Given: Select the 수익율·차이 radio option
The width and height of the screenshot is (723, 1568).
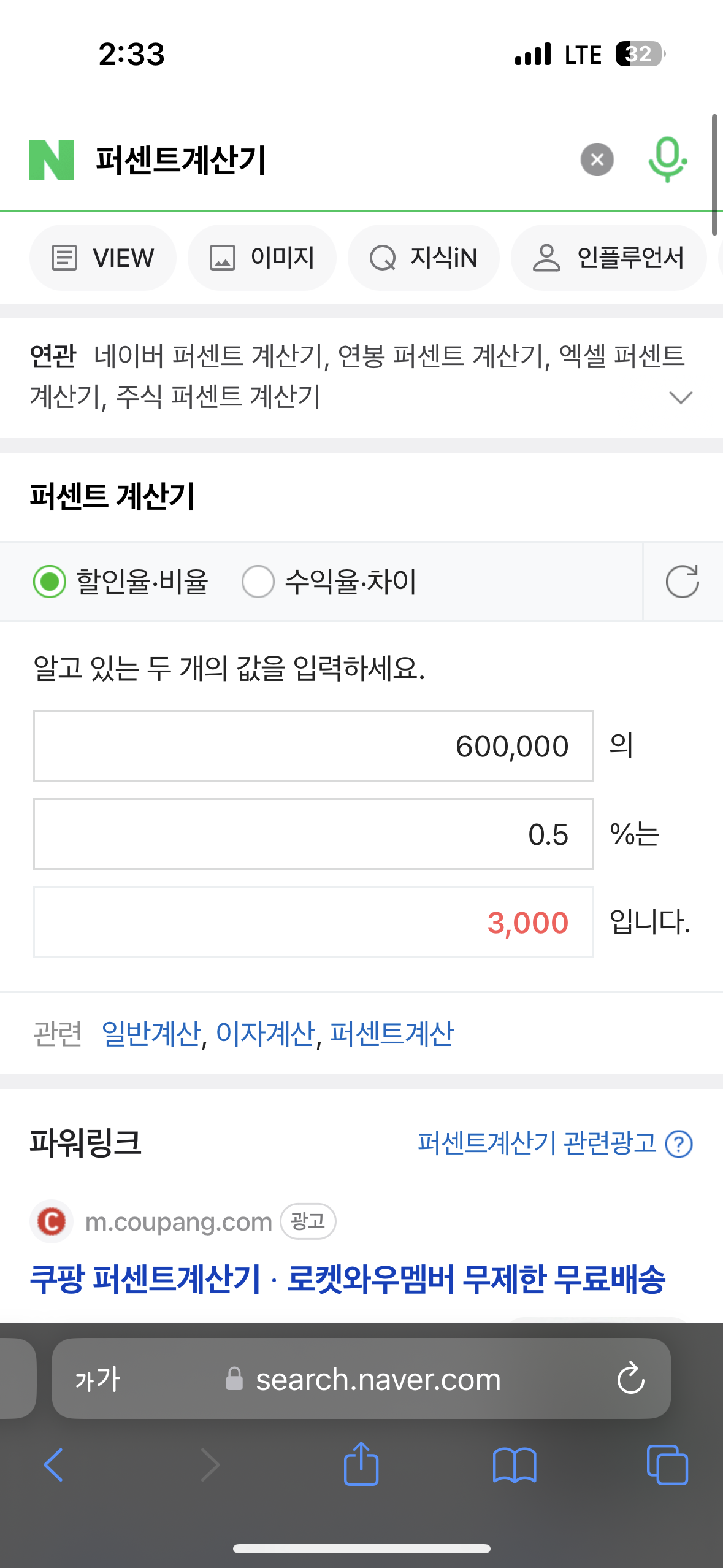Looking at the screenshot, I should (329, 582).
